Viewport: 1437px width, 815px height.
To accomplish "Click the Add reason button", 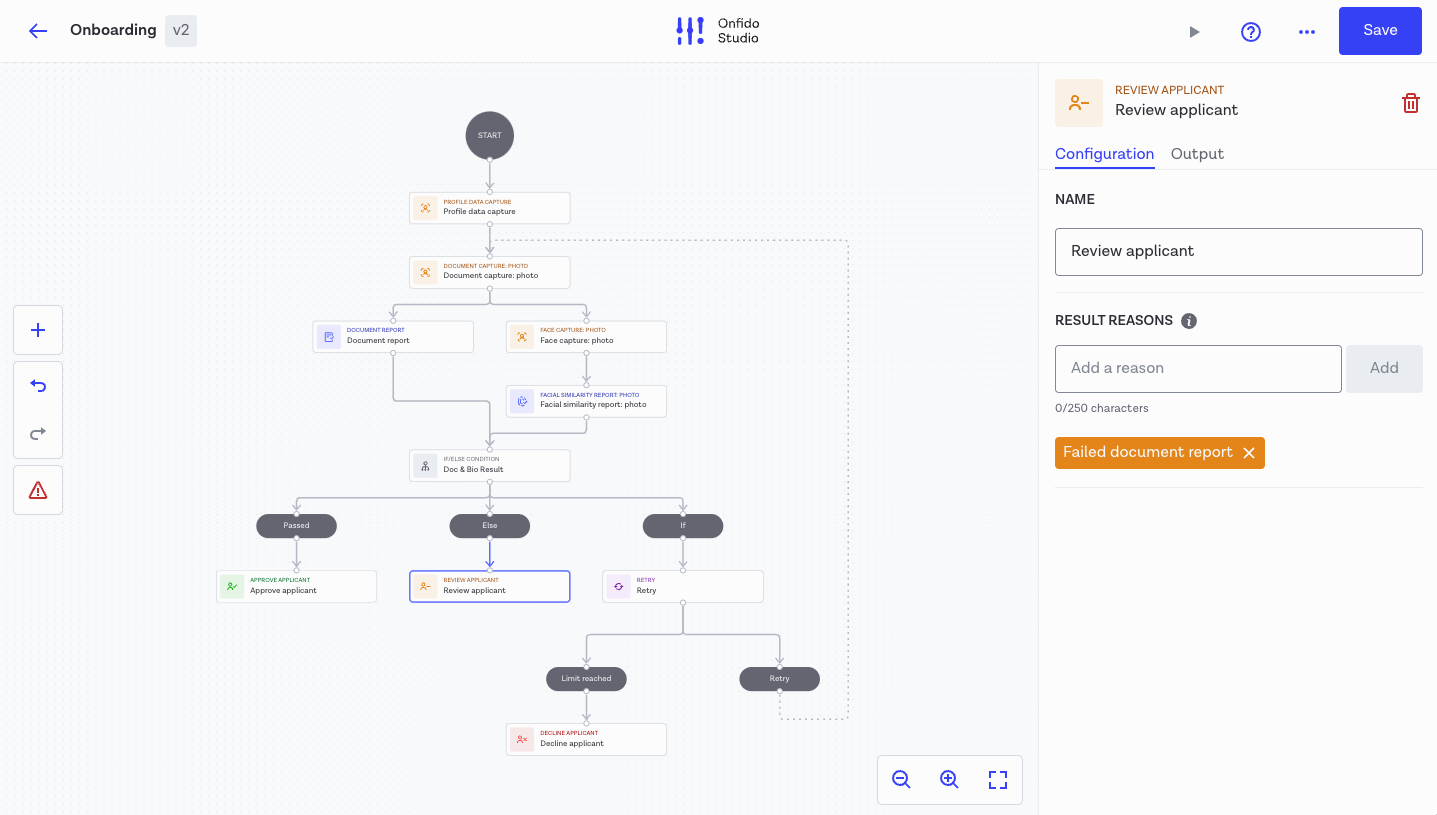I will tap(1383, 368).
